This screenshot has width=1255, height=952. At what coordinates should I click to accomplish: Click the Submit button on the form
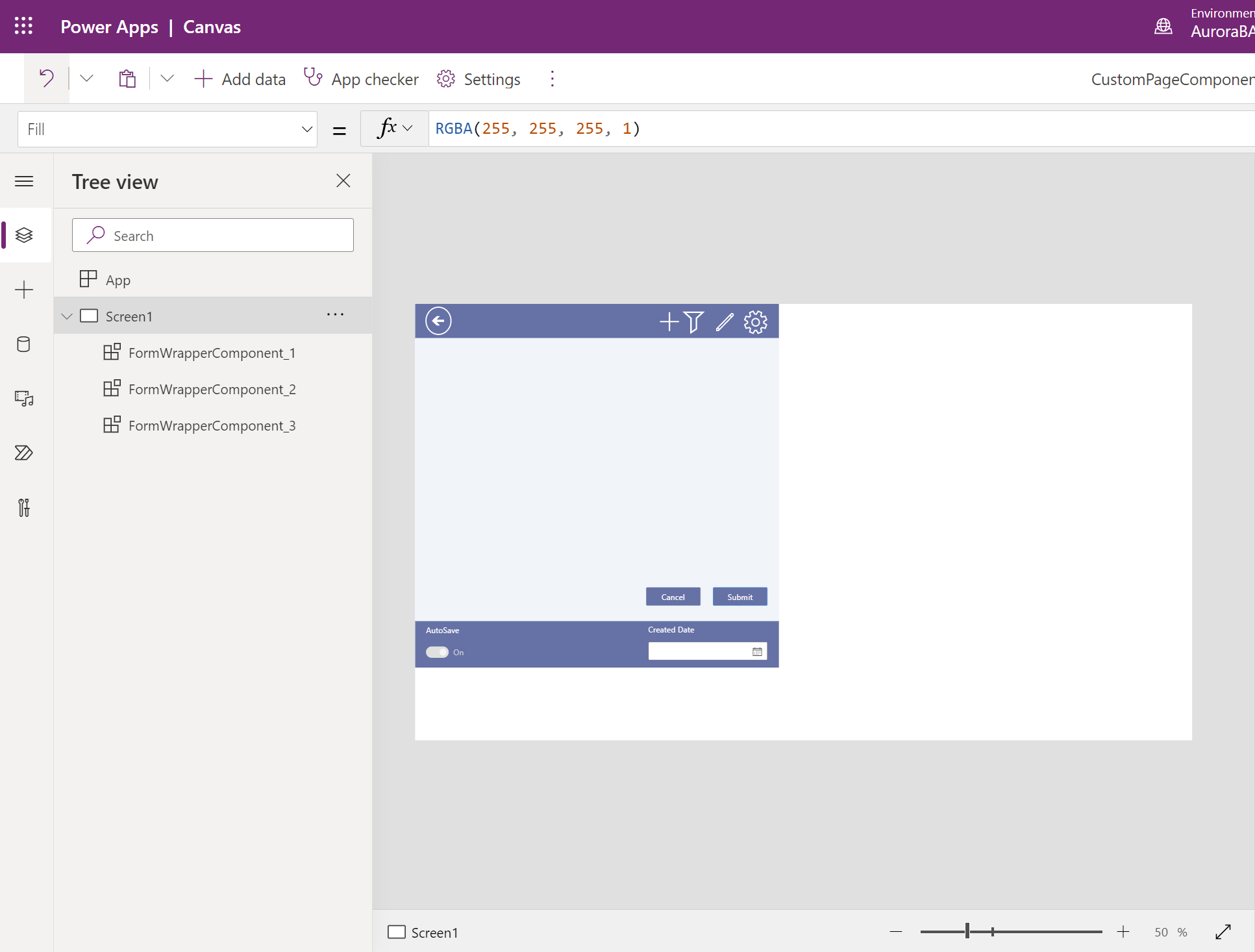click(x=740, y=597)
